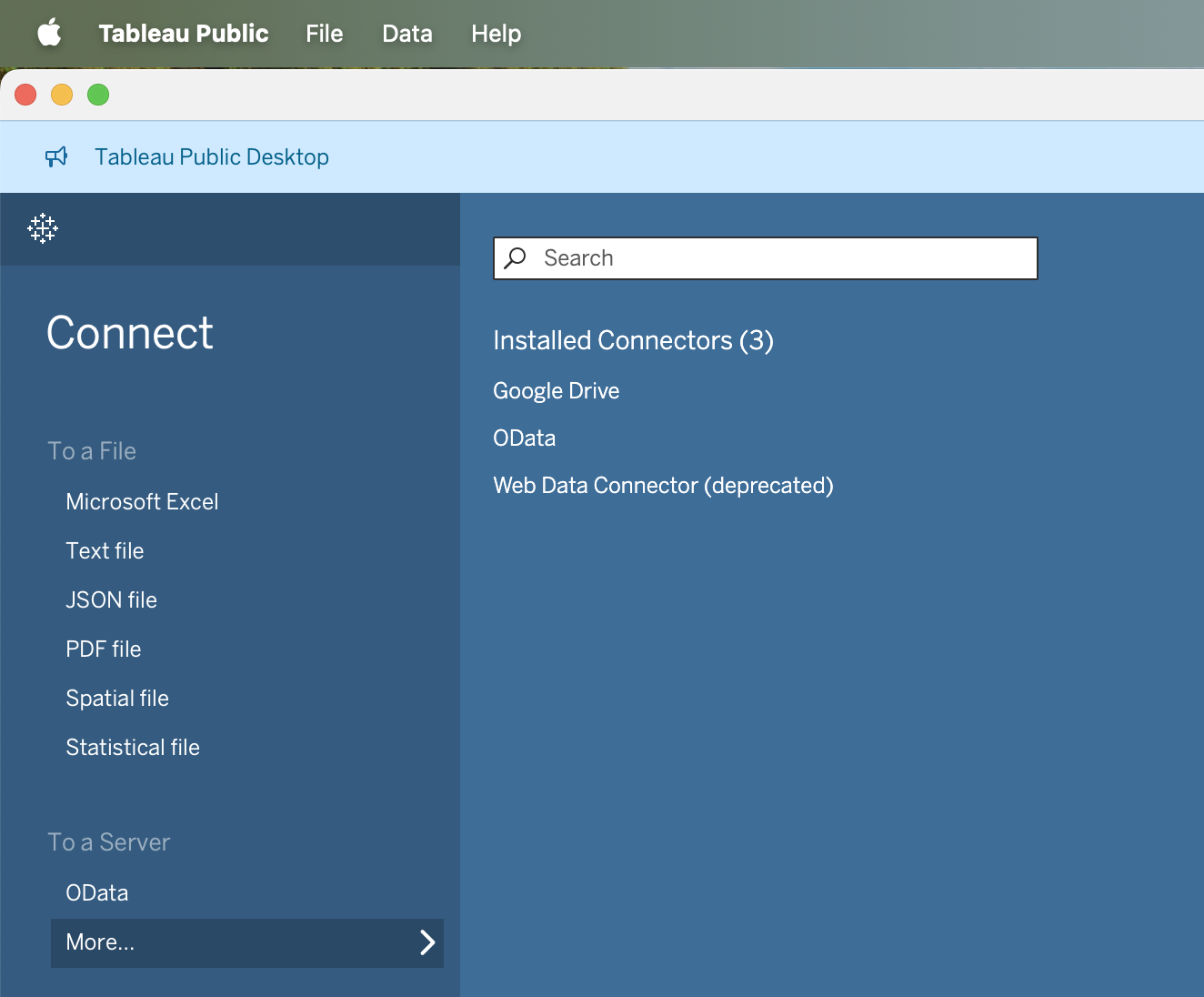The height and width of the screenshot is (997, 1204).
Task: Open the File menu
Action: coord(325,34)
